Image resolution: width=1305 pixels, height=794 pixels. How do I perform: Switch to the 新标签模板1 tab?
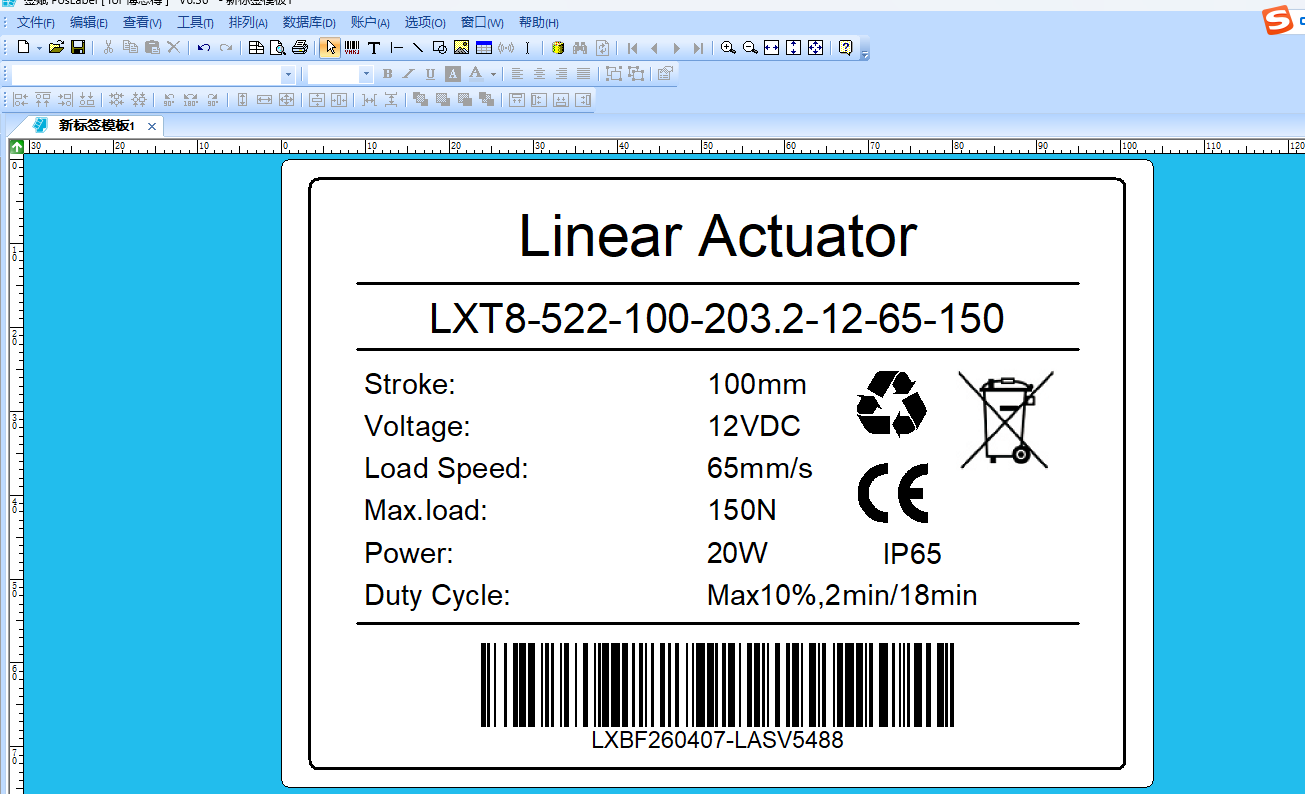96,126
